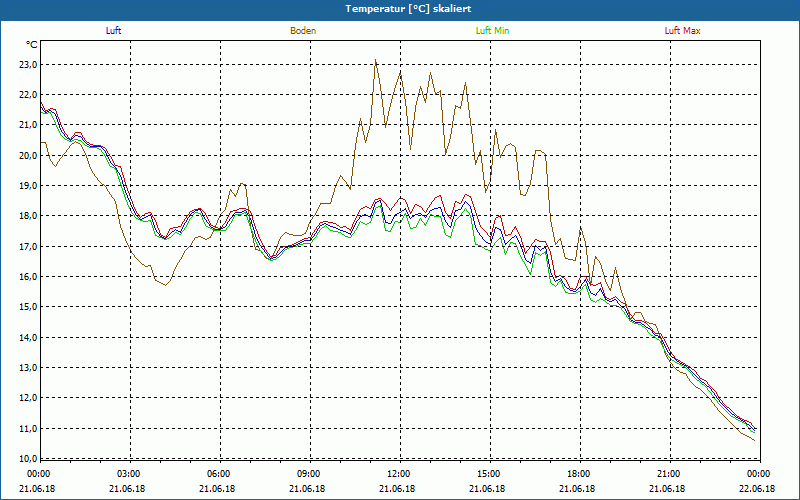Select the 21:00 time axis label
Viewport: 800px width, 500px height.
tap(669, 474)
